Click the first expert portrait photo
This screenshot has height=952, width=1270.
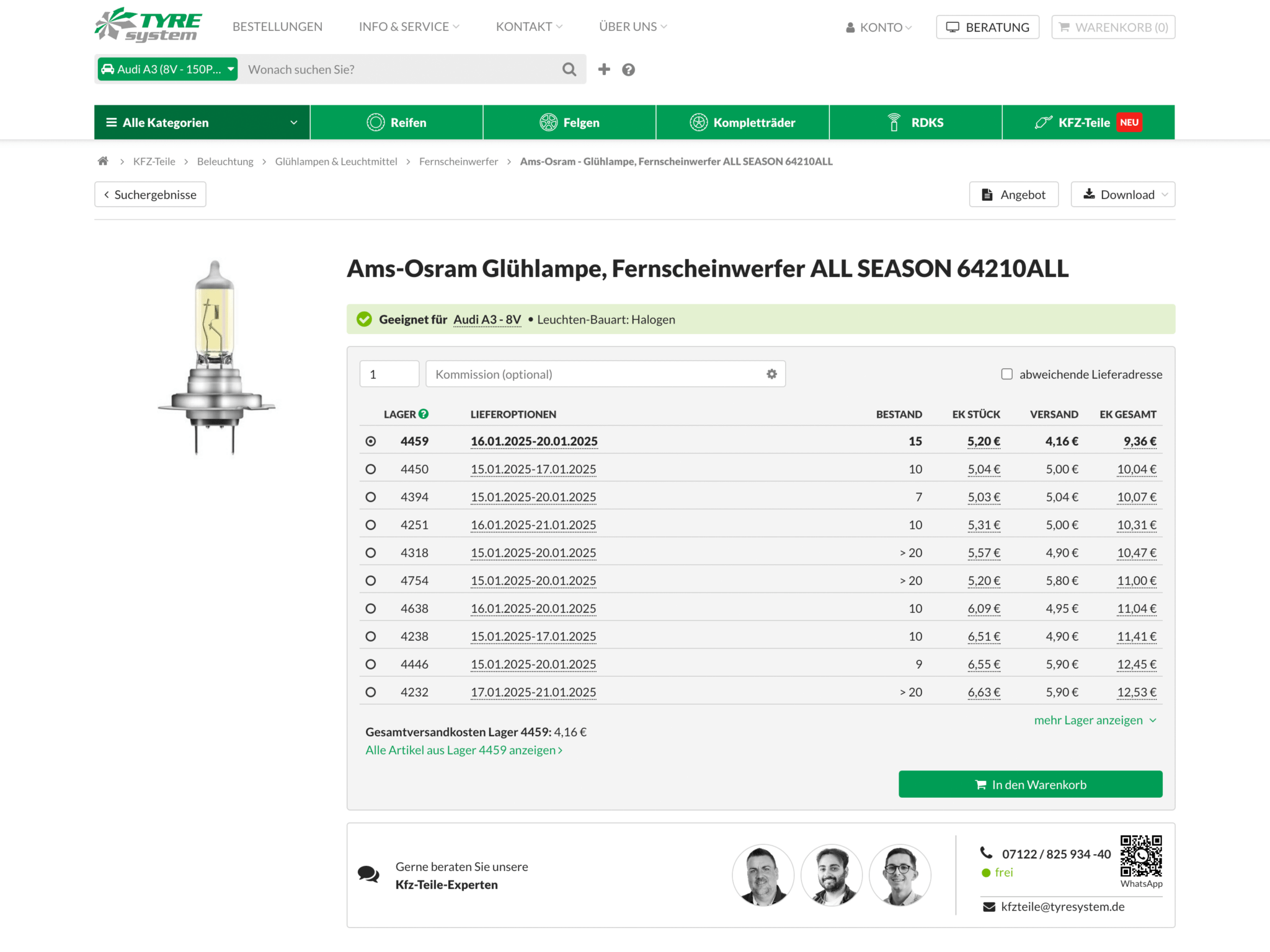pyautogui.click(x=763, y=875)
